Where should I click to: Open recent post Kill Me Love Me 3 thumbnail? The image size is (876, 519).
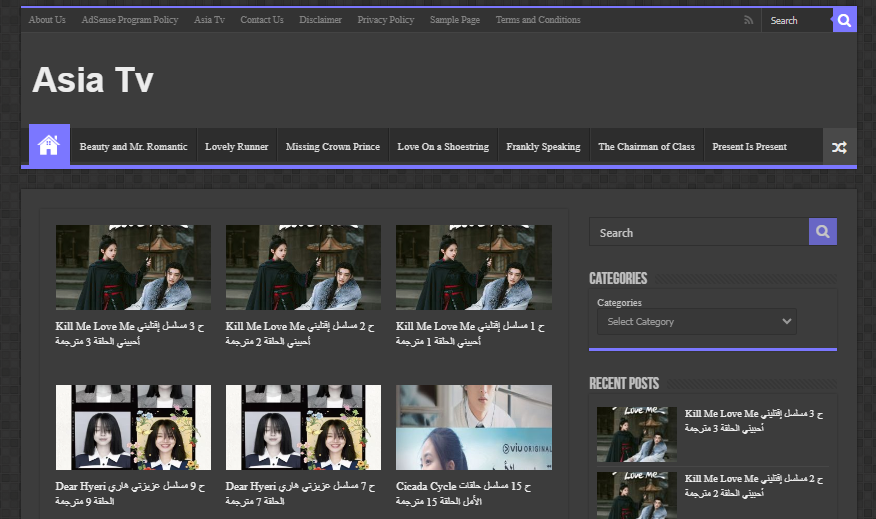tap(636, 434)
